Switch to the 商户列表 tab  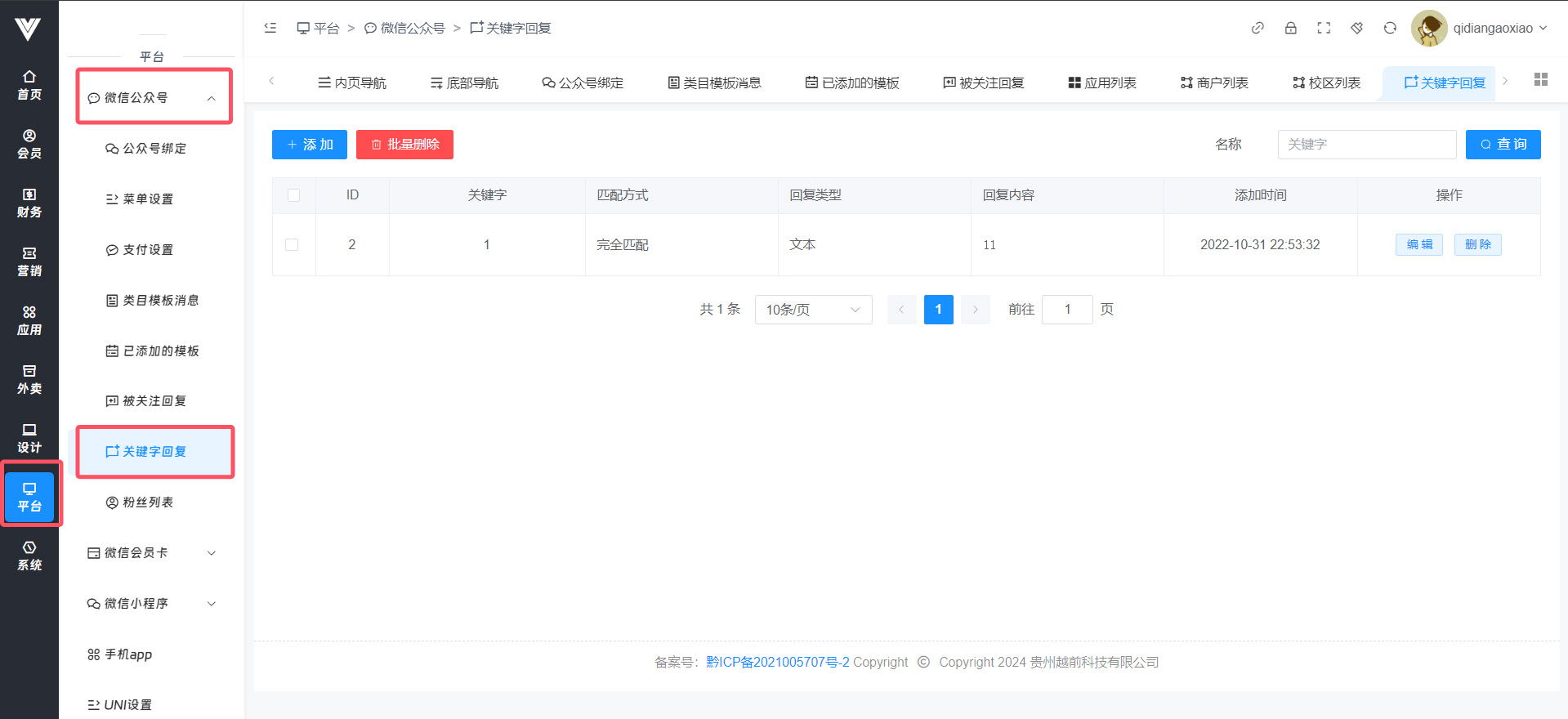click(1214, 83)
